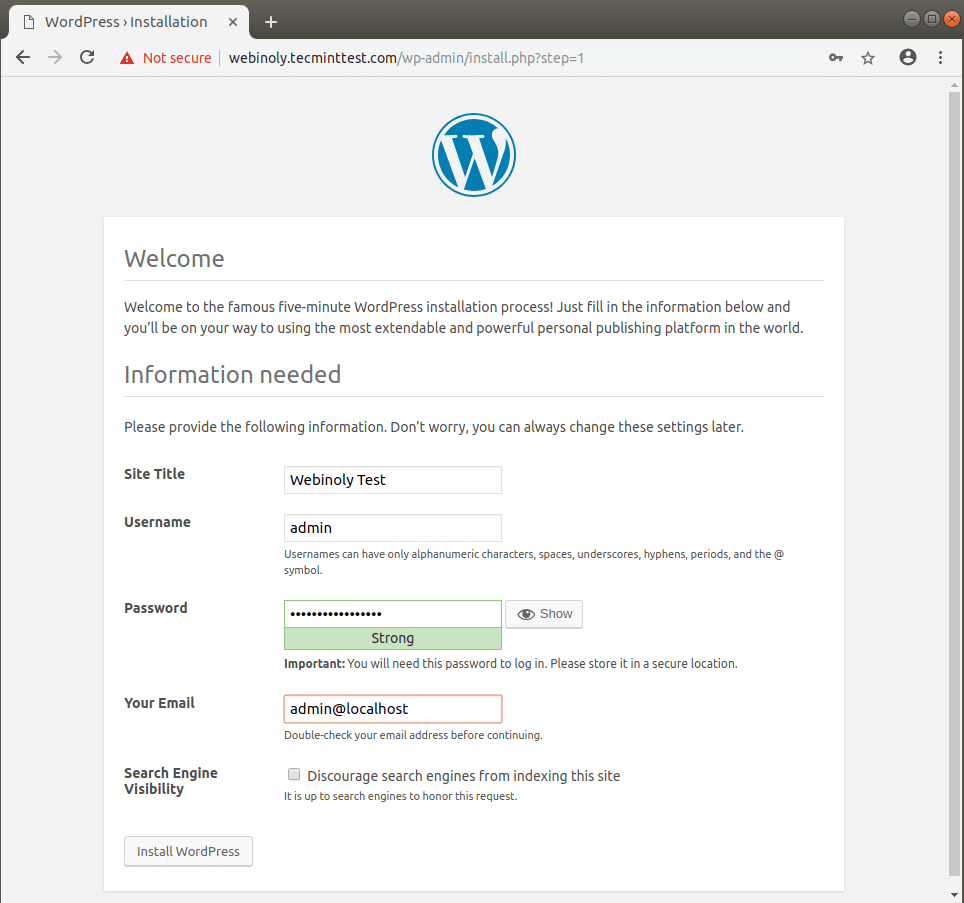Click the Your Email input field
Image resolution: width=964 pixels, height=903 pixels.
point(392,709)
